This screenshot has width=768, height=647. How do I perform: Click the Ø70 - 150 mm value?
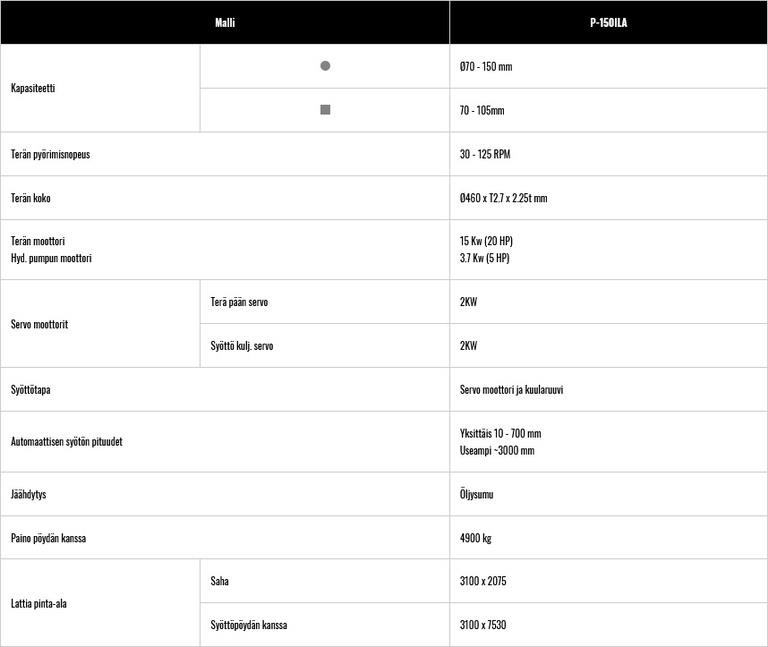486,67
